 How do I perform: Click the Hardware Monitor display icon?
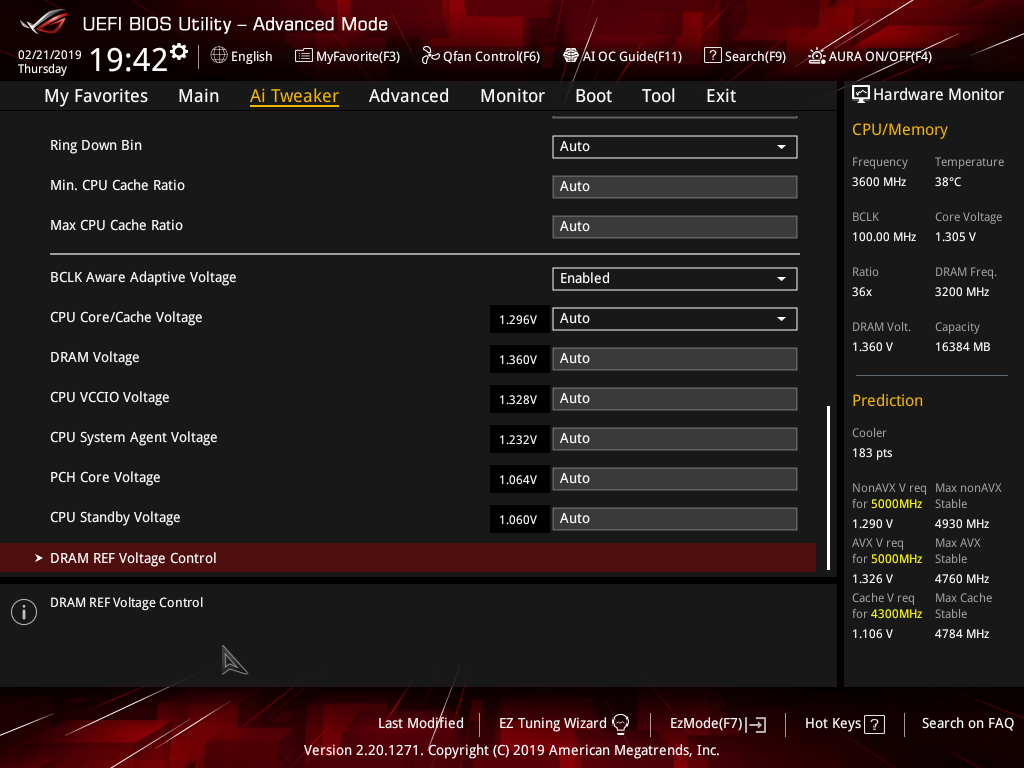click(860, 95)
